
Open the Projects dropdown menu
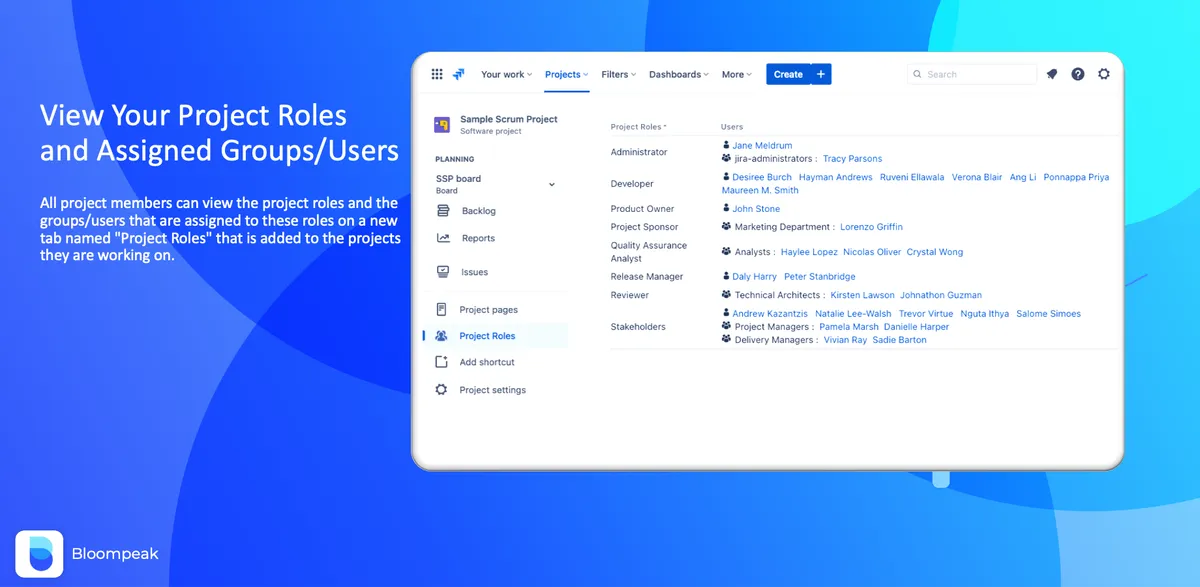click(567, 74)
